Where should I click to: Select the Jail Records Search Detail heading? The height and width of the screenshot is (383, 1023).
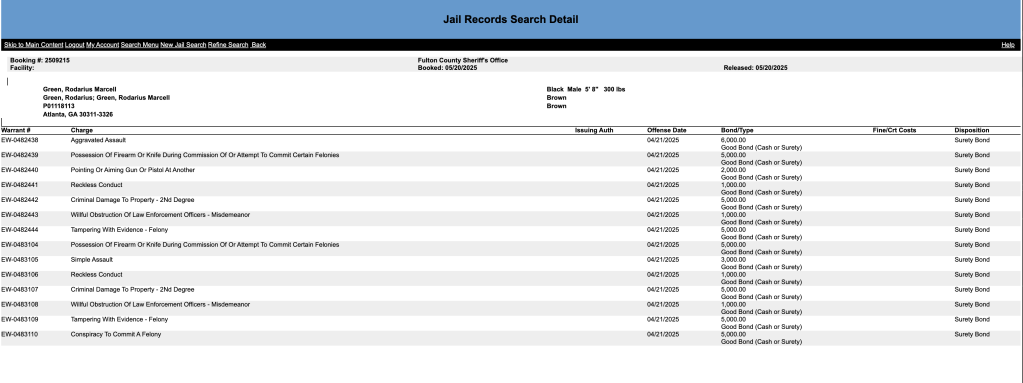point(511,20)
